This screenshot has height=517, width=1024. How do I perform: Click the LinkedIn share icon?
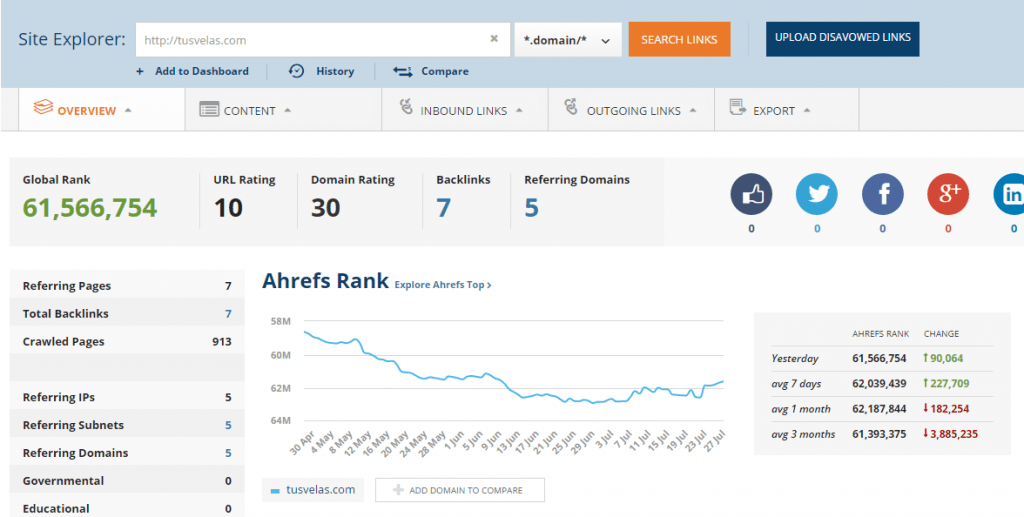tap(1010, 195)
